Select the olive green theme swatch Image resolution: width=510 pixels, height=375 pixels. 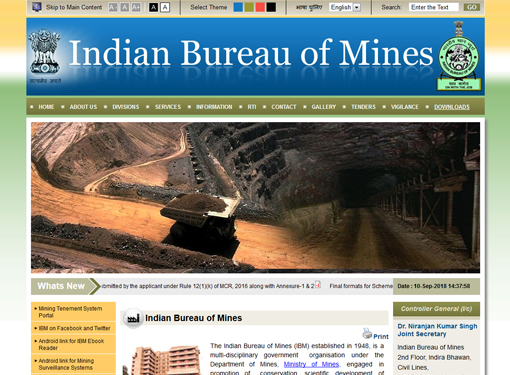tap(249, 7)
